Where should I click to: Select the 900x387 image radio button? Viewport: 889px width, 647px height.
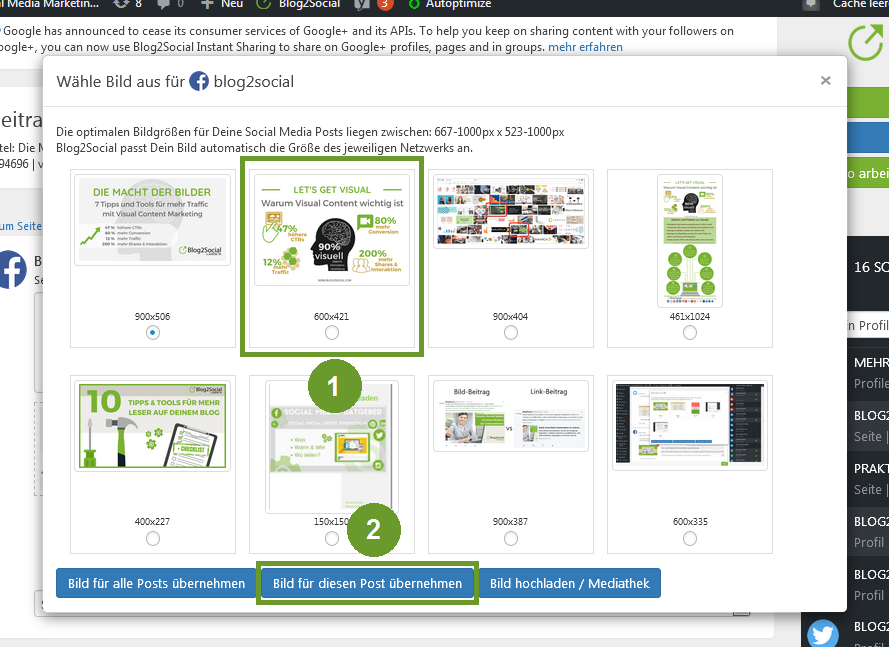tap(511, 538)
